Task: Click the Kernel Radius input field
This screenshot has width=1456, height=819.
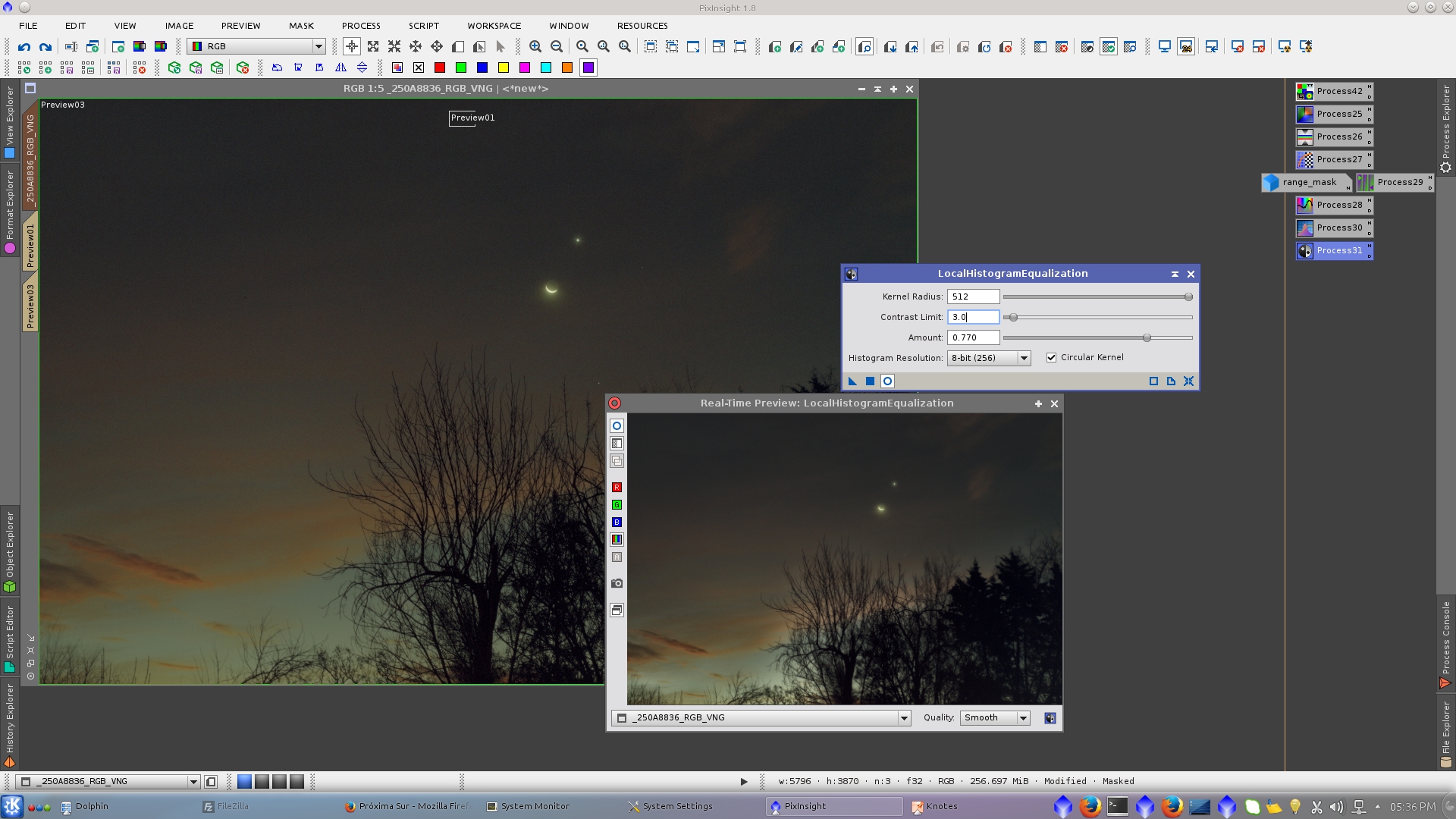Action: pyautogui.click(x=973, y=297)
